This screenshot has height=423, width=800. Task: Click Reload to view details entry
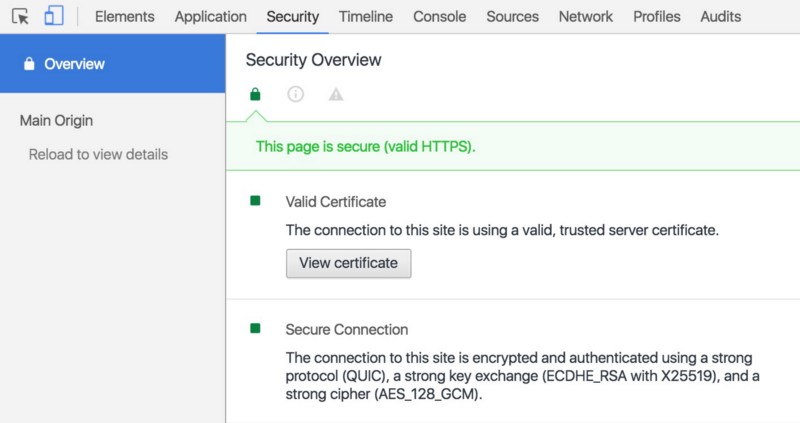pos(98,154)
